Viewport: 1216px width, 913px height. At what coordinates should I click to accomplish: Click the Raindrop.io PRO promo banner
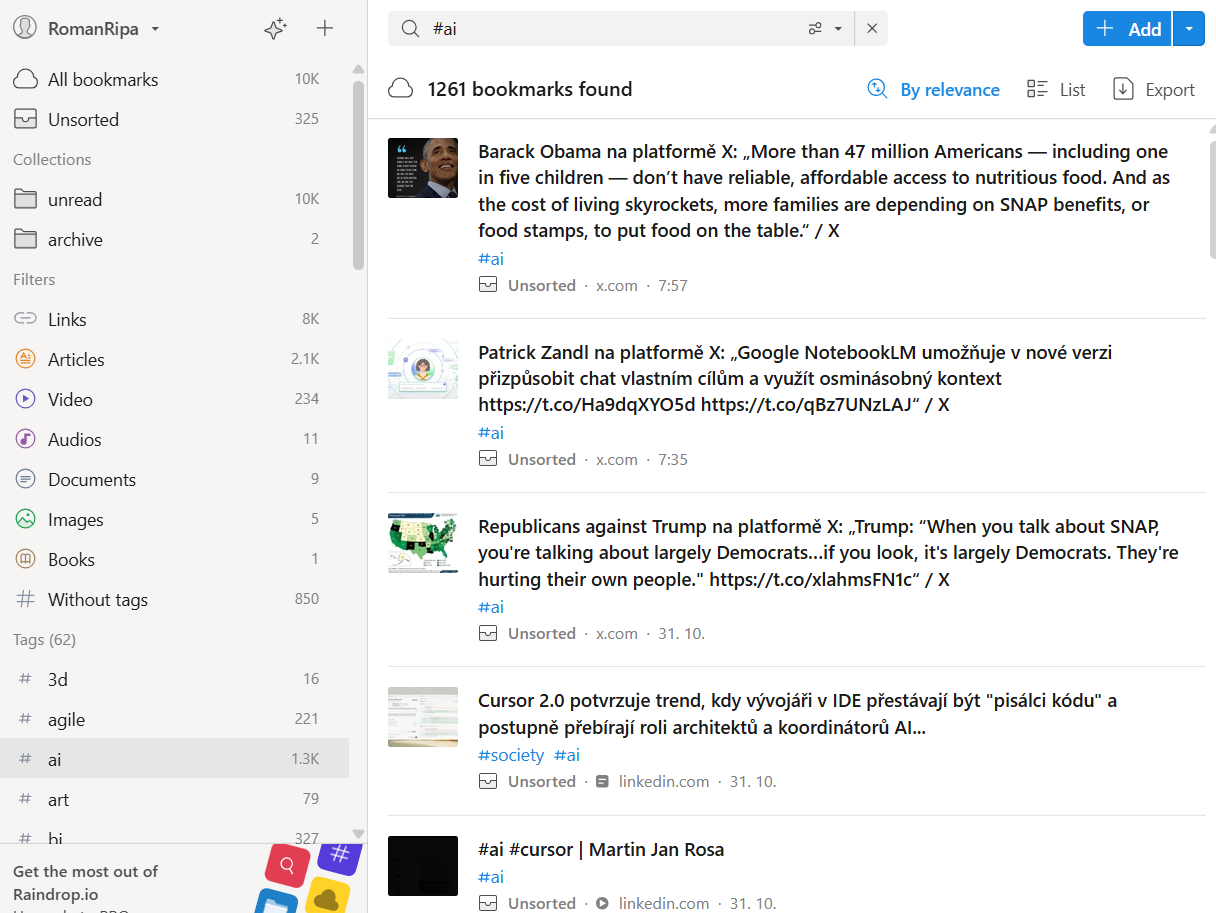pos(183,879)
